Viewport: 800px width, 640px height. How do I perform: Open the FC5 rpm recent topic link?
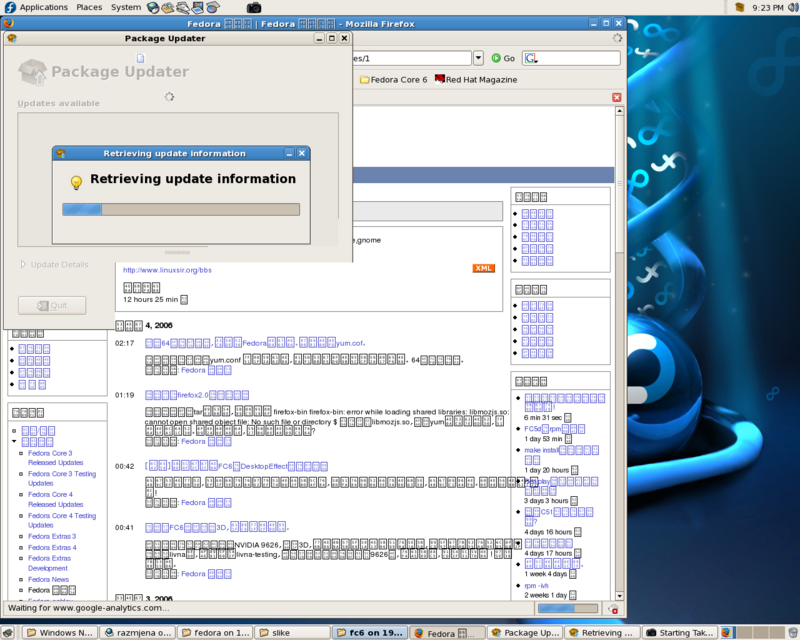pos(554,429)
